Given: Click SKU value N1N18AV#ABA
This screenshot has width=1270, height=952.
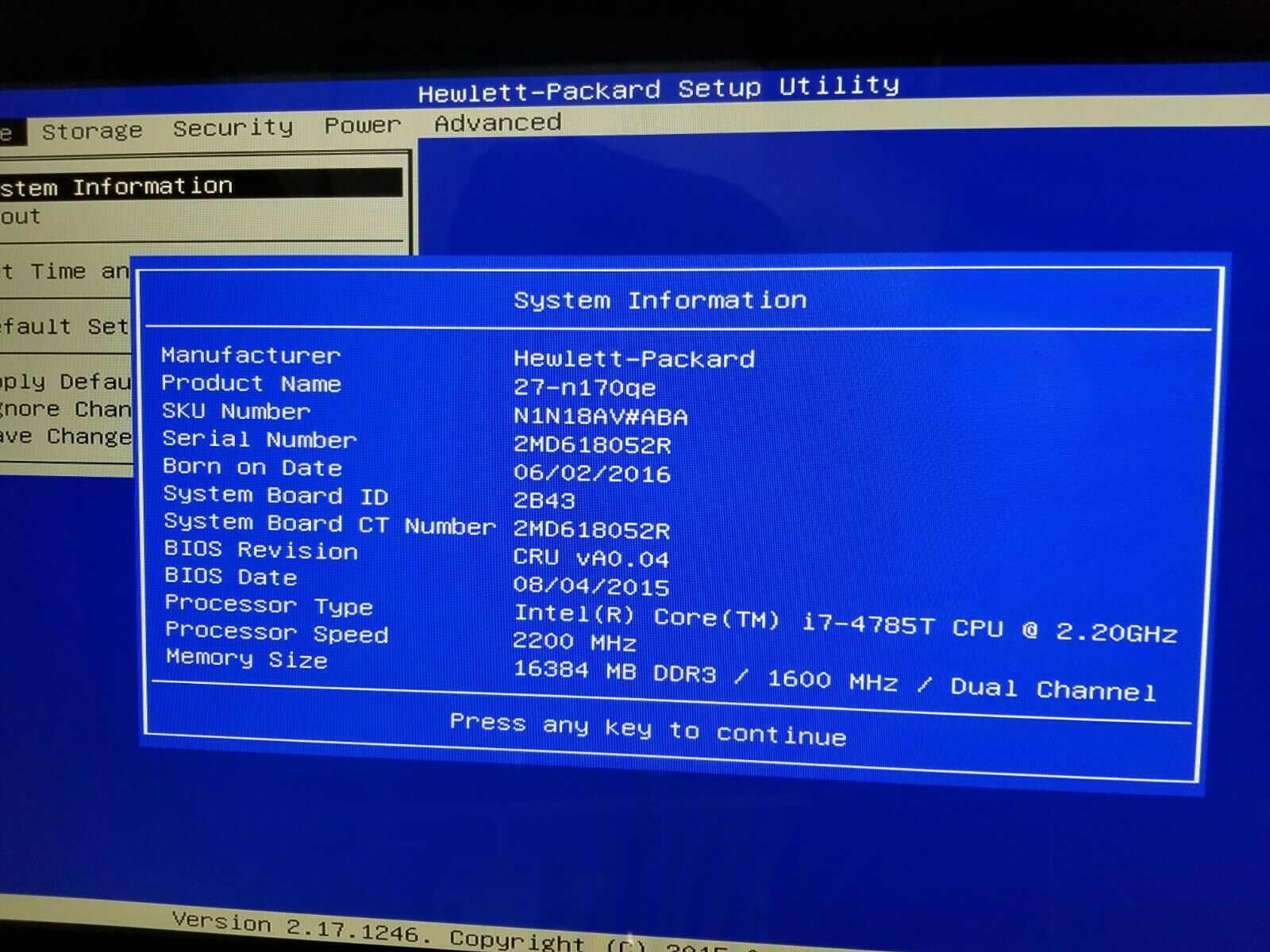Looking at the screenshot, I should [601, 416].
